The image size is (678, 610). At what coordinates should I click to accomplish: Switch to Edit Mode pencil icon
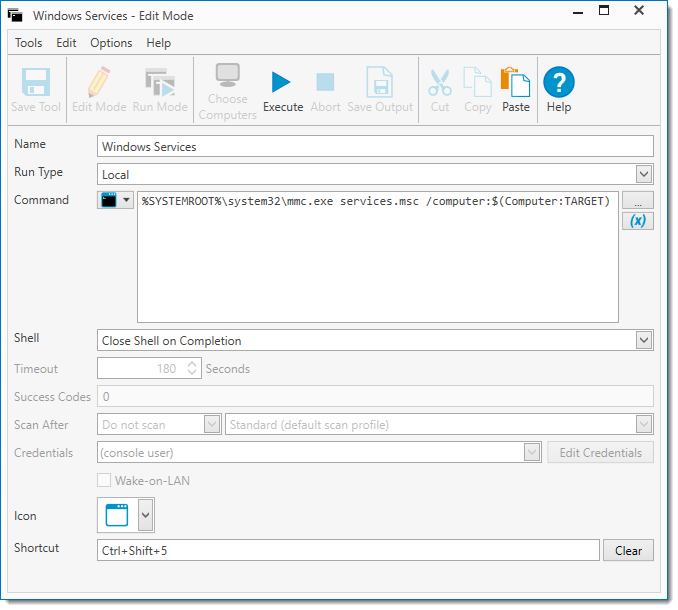99,82
